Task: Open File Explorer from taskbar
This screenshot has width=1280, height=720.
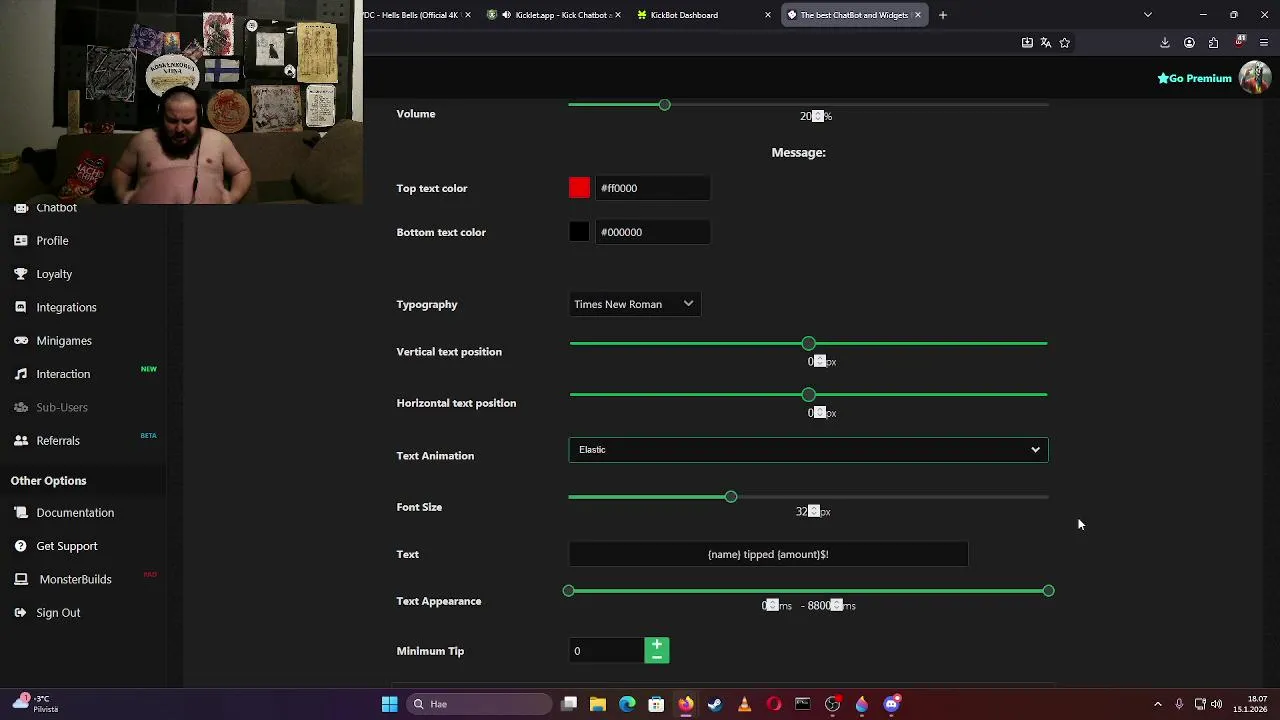Action: pos(598,704)
